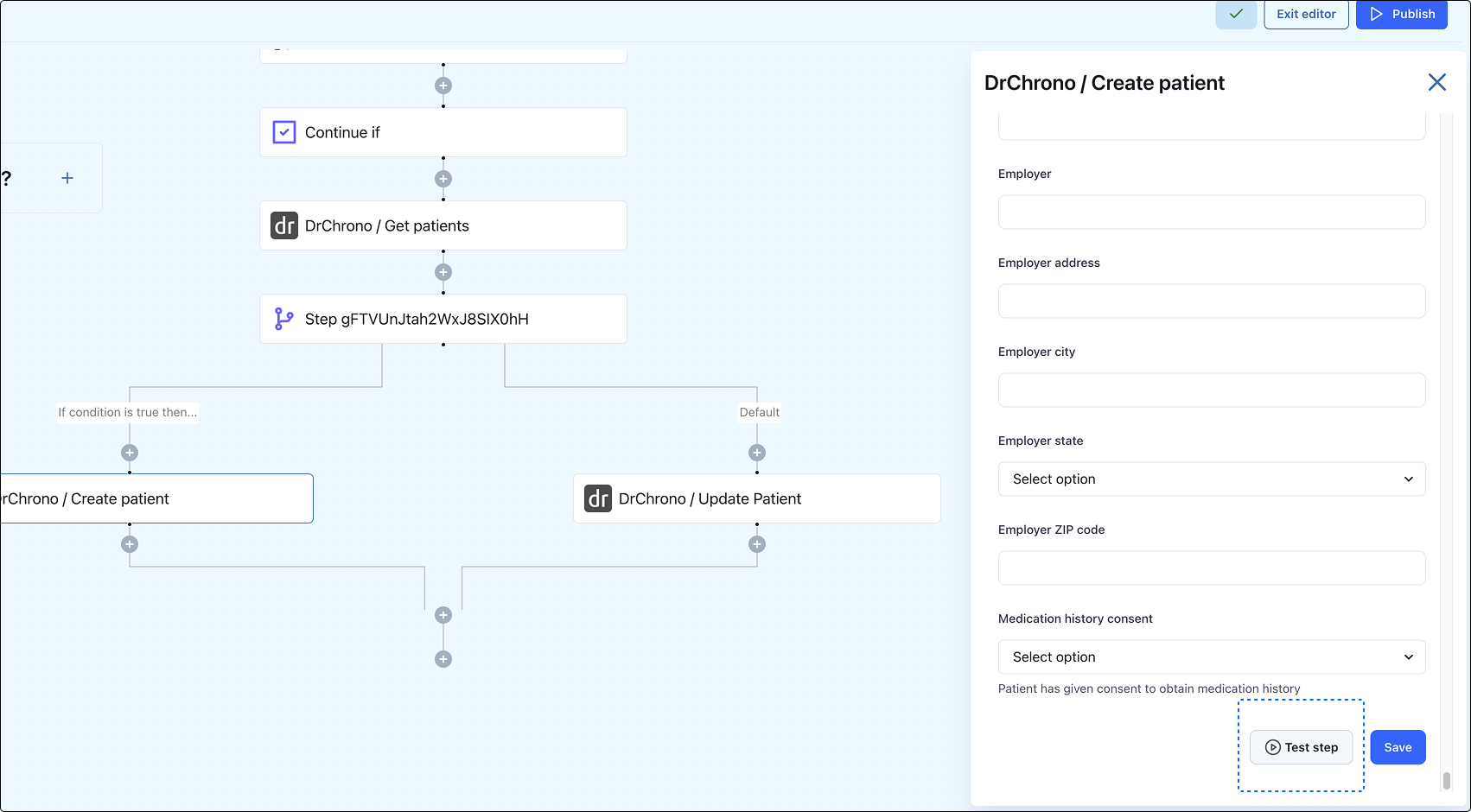Image resolution: width=1471 pixels, height=812 pixels.
Task: Add step at end of workflow
Action: pyautogui.click(x=443, y=659)
